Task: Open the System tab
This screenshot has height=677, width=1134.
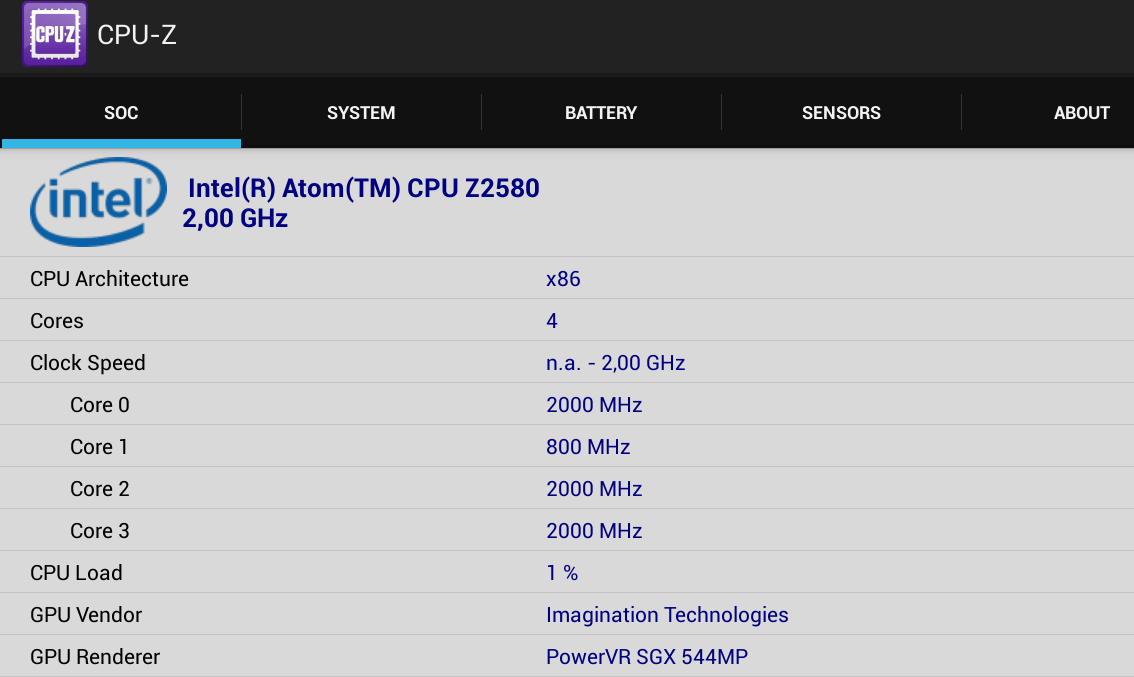Action: pyautogui.click(x=361, y=113)
